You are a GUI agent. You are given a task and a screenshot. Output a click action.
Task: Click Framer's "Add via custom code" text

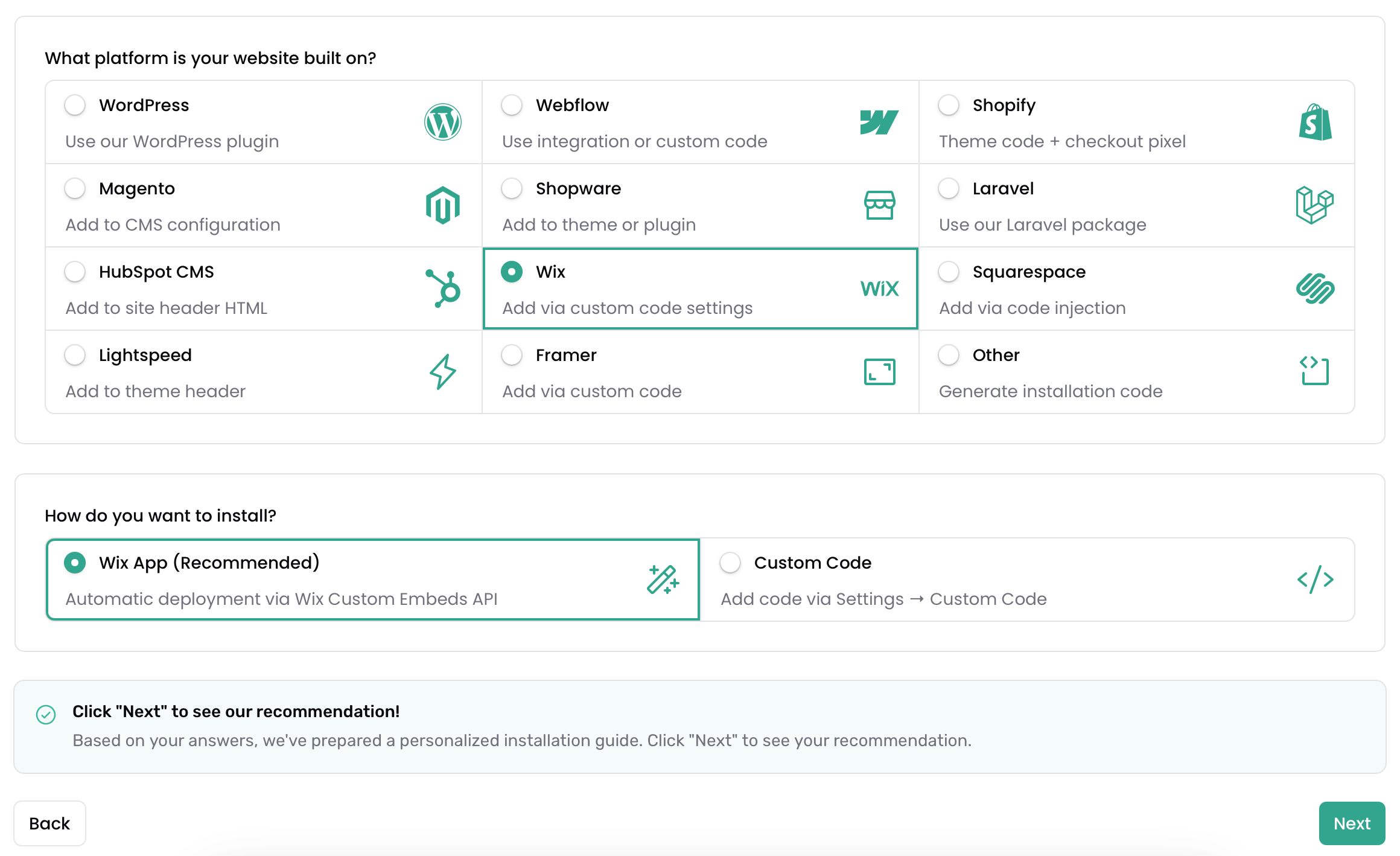click(592, 391)
